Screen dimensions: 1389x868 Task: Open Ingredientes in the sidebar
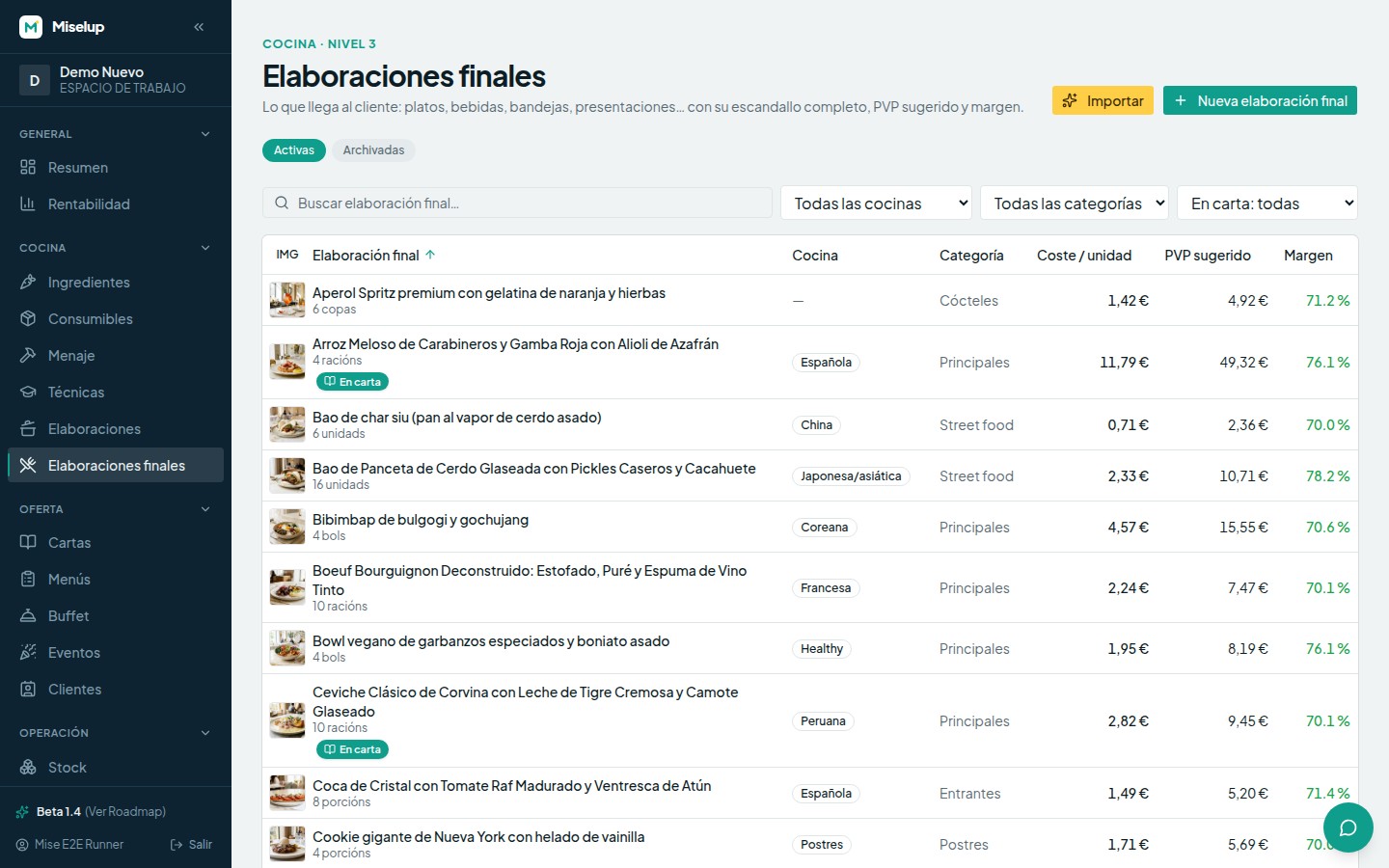[x=116, y=282]
